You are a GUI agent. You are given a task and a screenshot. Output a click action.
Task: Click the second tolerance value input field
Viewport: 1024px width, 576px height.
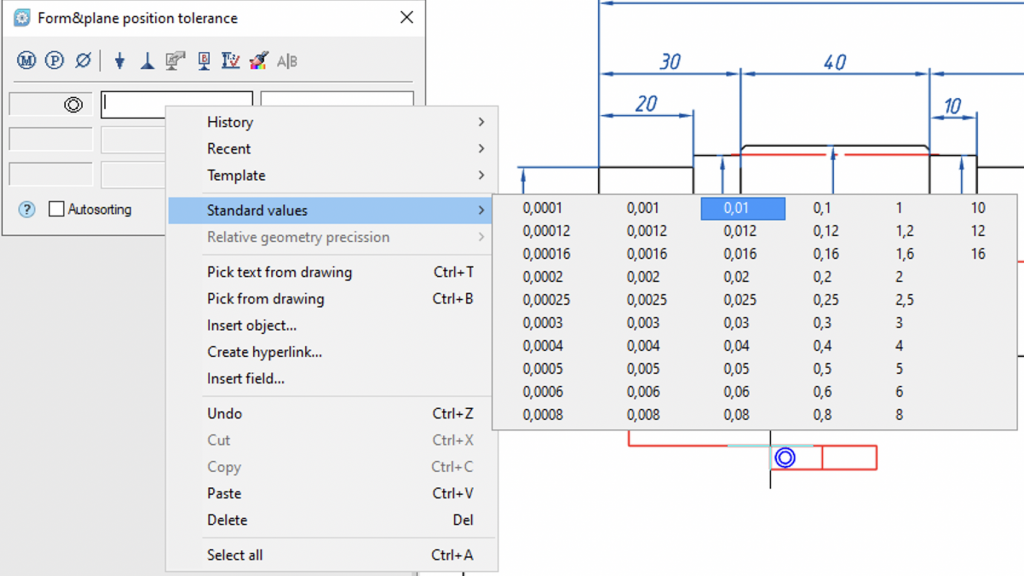(x=337, y=104)
